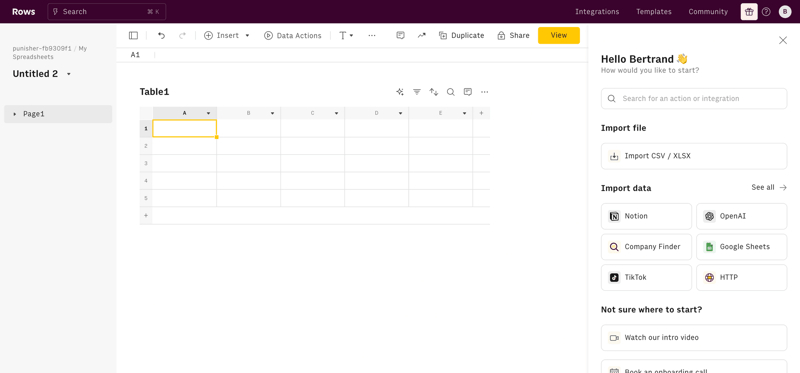Focus the action or integration search field

click(x=694, y=98)
